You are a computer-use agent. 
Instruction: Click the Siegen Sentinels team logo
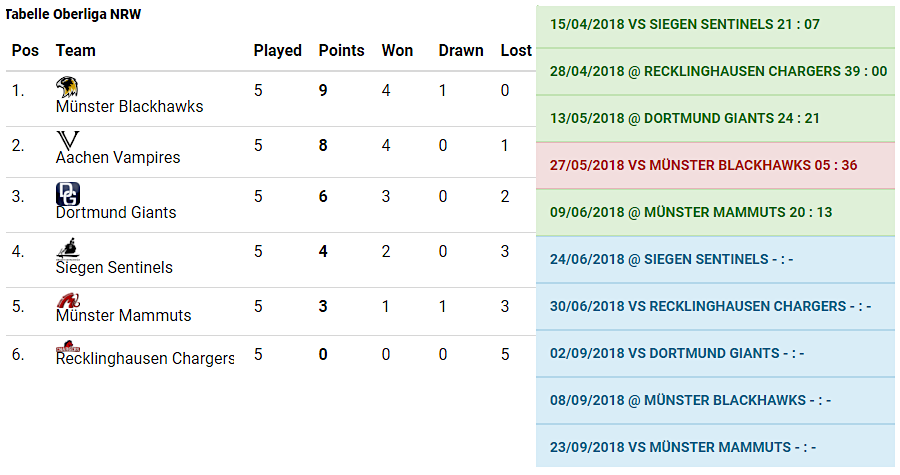[68, 249]
